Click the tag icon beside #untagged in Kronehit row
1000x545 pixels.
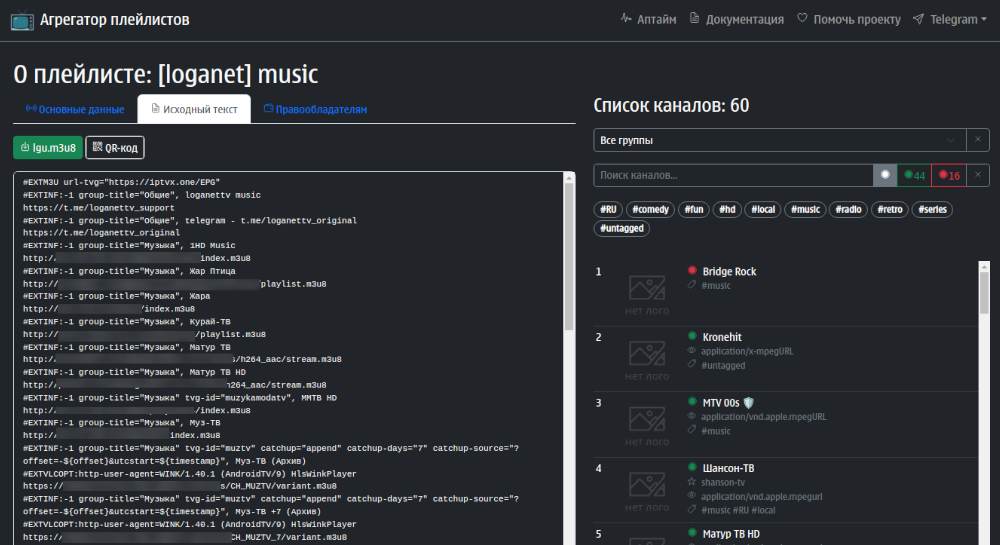[692, 364]
